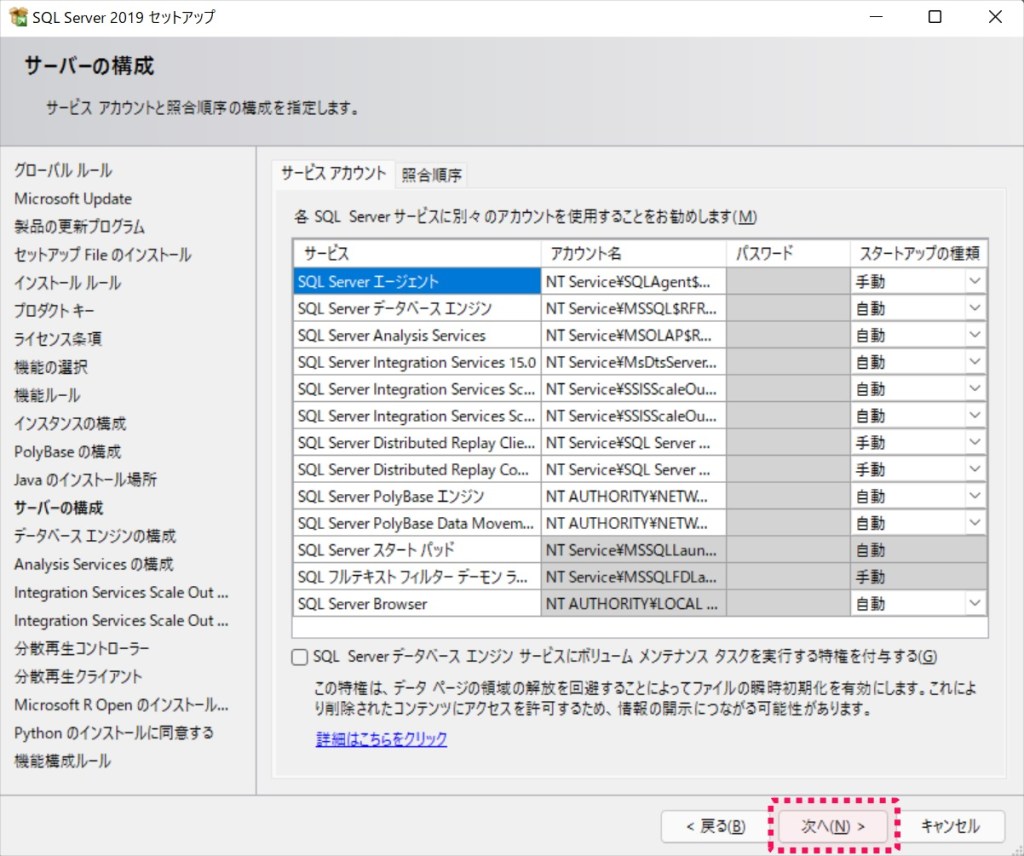Image resolution: width=1024 pixels, height=856 pixels.
Task: Click the アカウント名 column header
Action: click(633, 253)
